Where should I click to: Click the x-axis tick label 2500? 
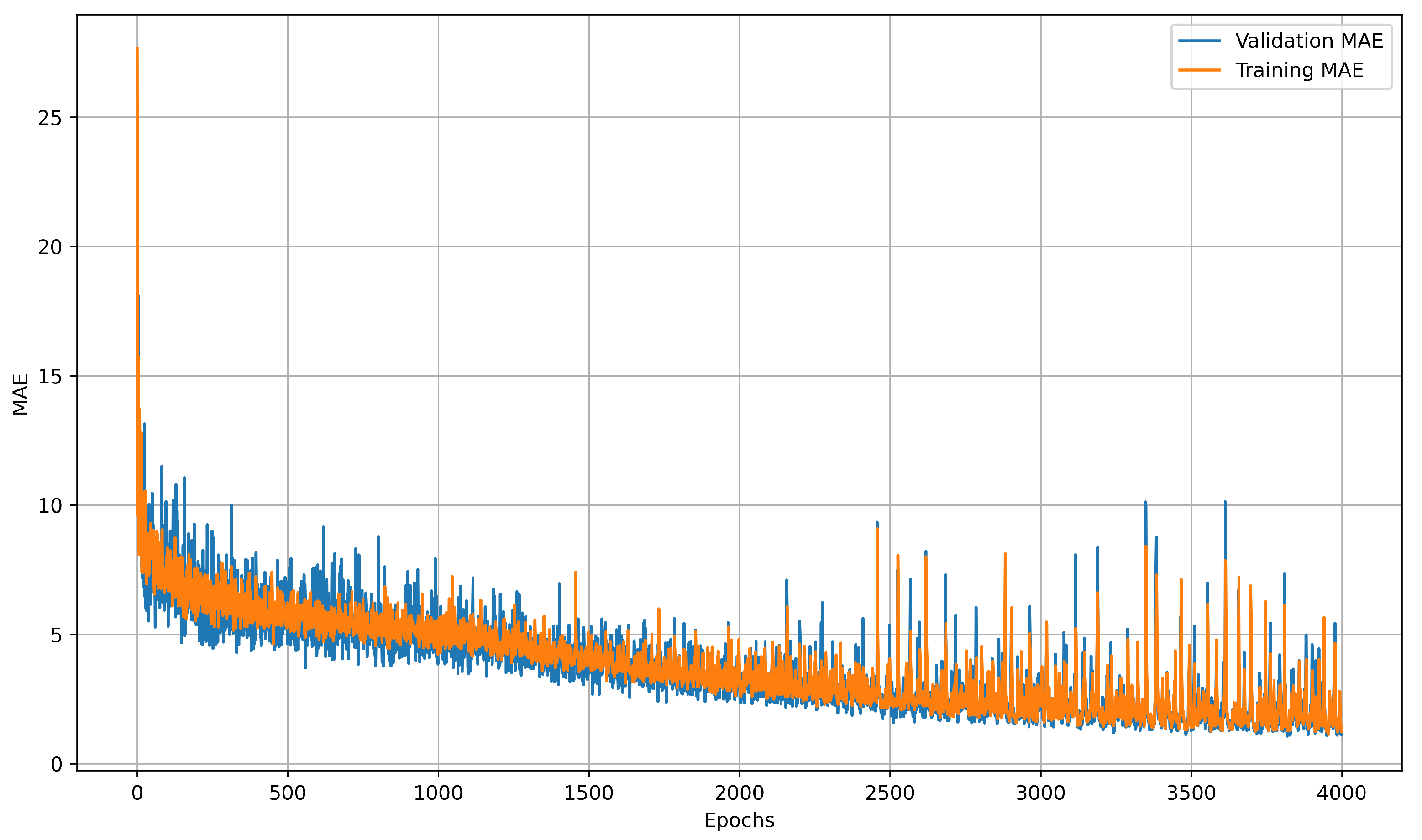click(x=890, y=793)
